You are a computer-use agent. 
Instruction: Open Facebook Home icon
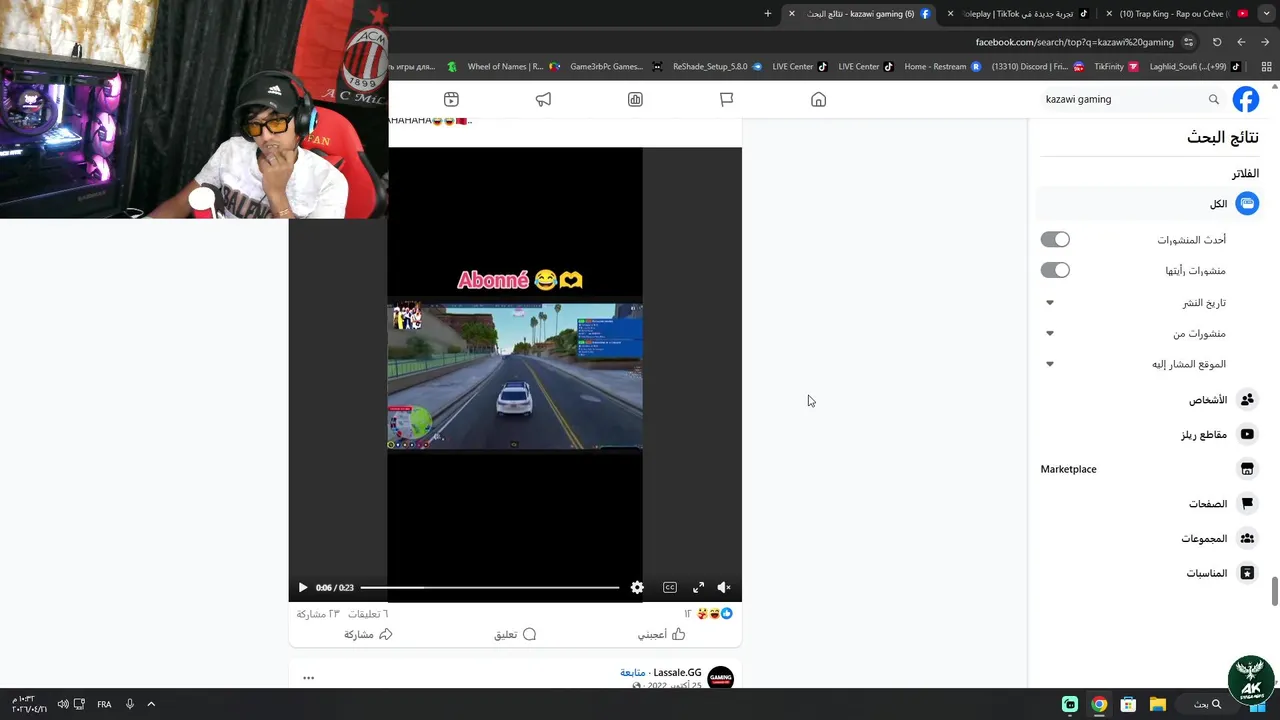coord(818,99)
